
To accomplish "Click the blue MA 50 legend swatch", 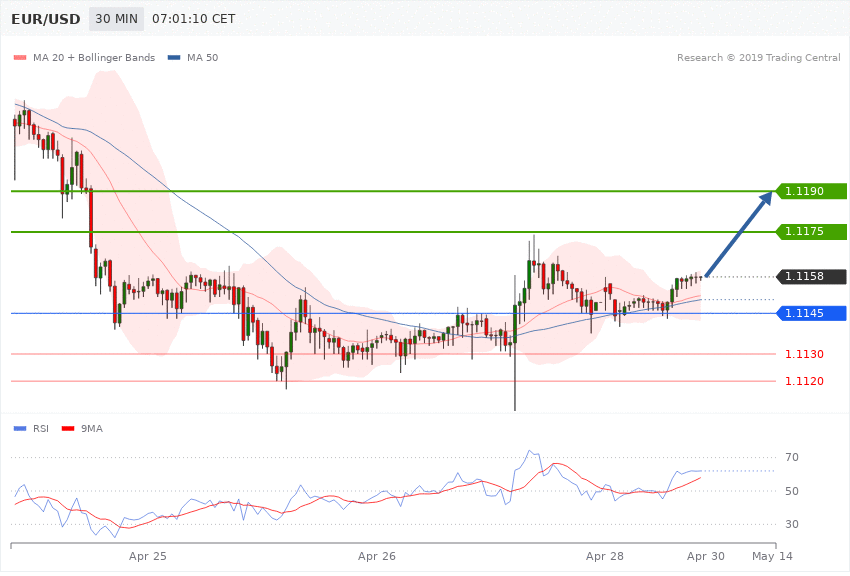I will (x=174, y=58).
